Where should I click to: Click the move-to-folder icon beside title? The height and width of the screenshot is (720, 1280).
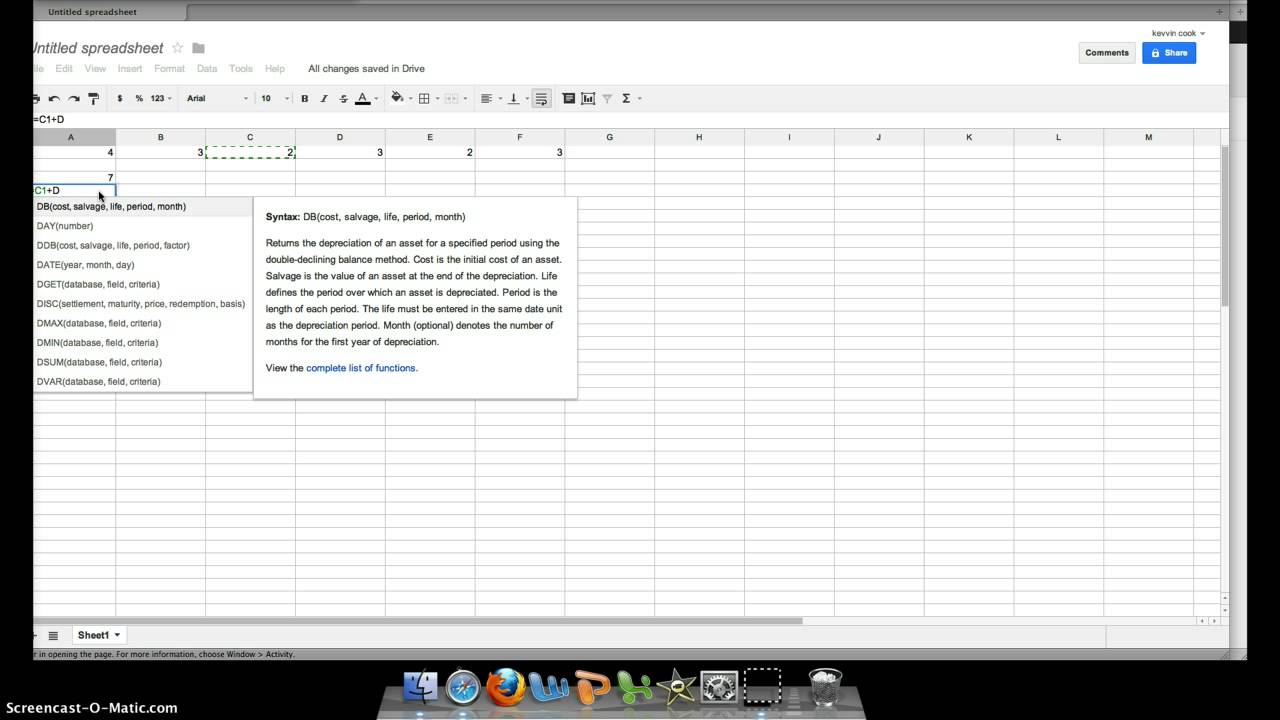pos(198,48)
